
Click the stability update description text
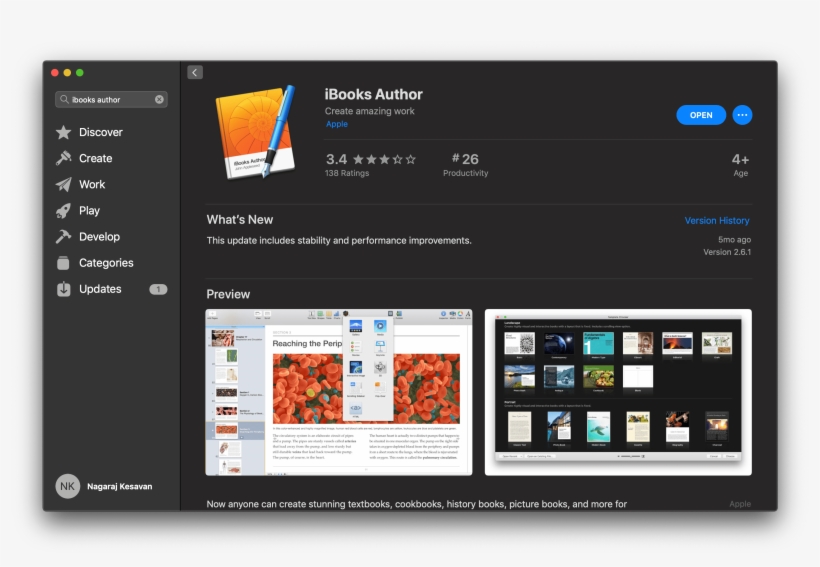[x=339, y=241]
